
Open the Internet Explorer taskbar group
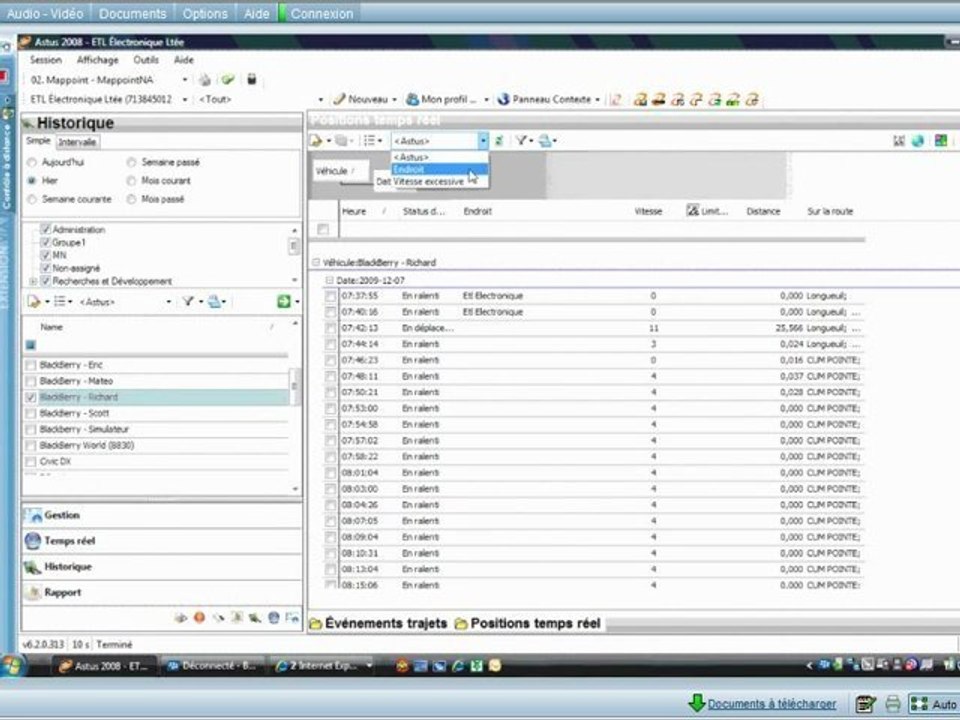click(325, 666)
